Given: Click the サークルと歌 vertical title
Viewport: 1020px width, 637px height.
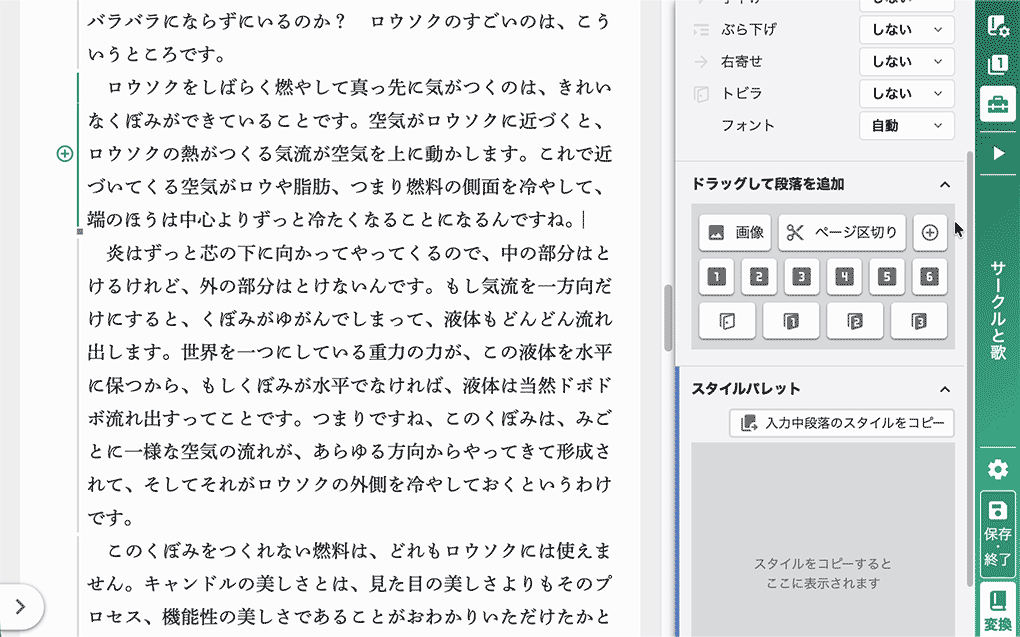Looking at the screenshot, I should pyautogui.click(x=998, y=310).
